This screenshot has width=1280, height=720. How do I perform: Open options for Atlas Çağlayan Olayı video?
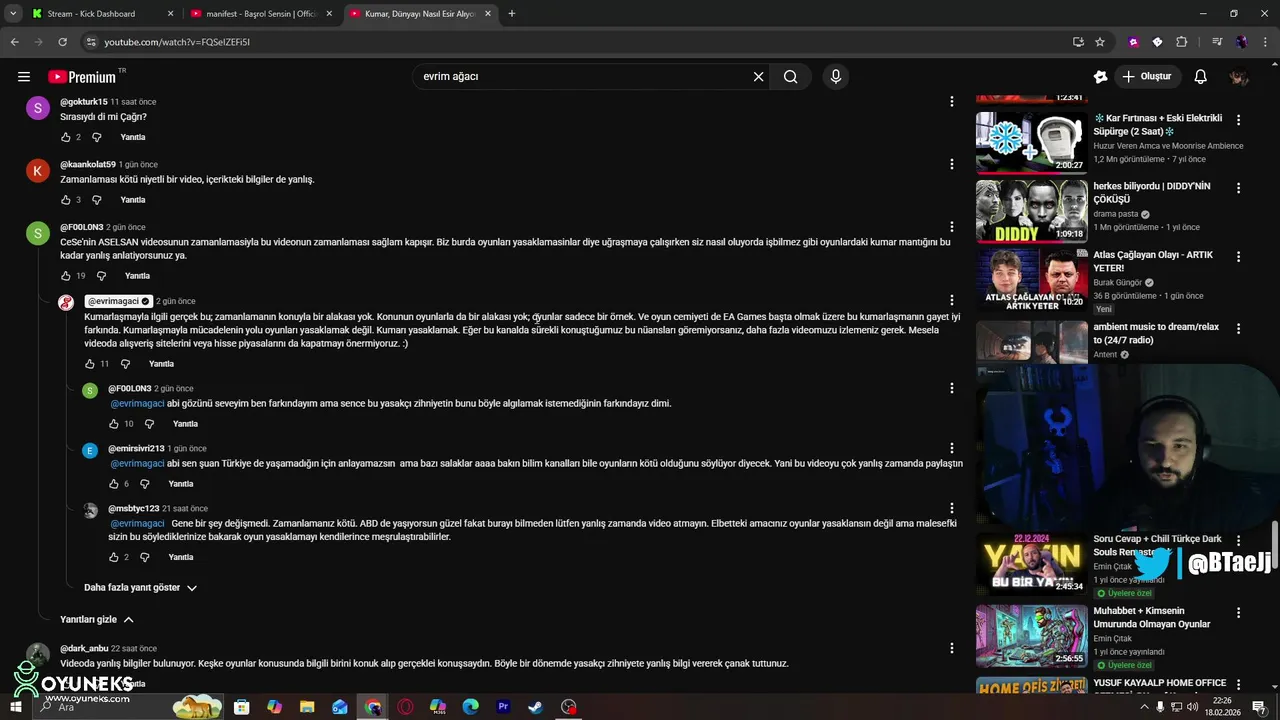(x=1238, y=256)
